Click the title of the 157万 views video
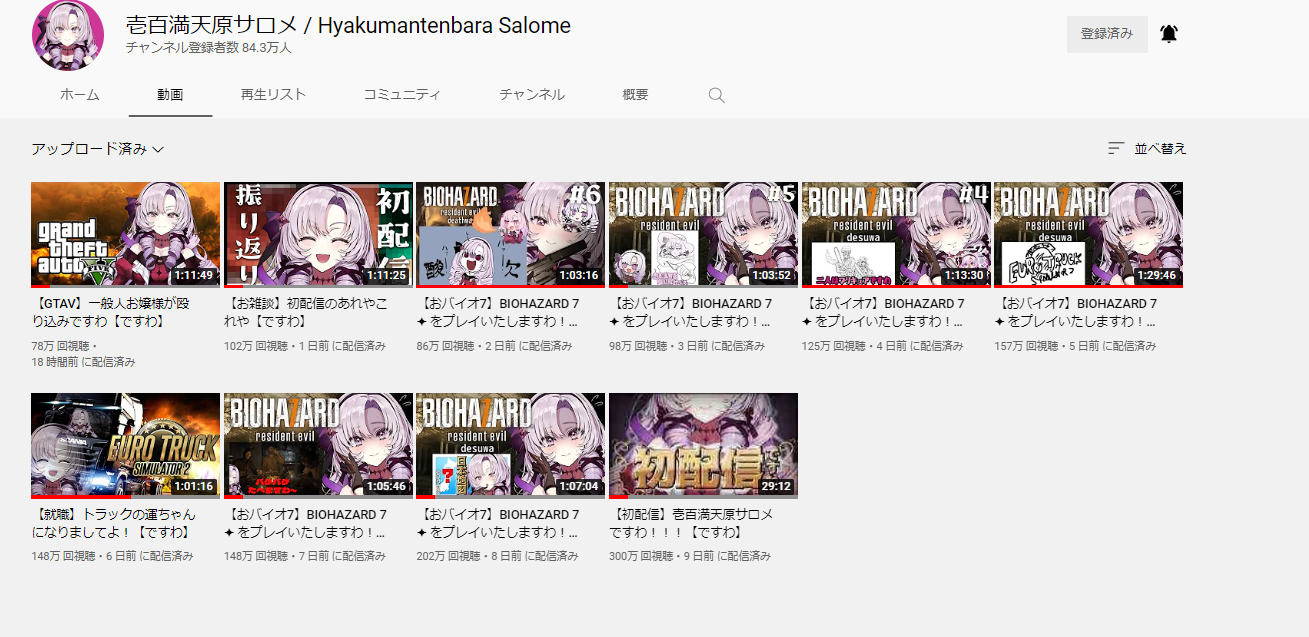Screen dimensions: 1309x637 click(x=1075, y=312)
